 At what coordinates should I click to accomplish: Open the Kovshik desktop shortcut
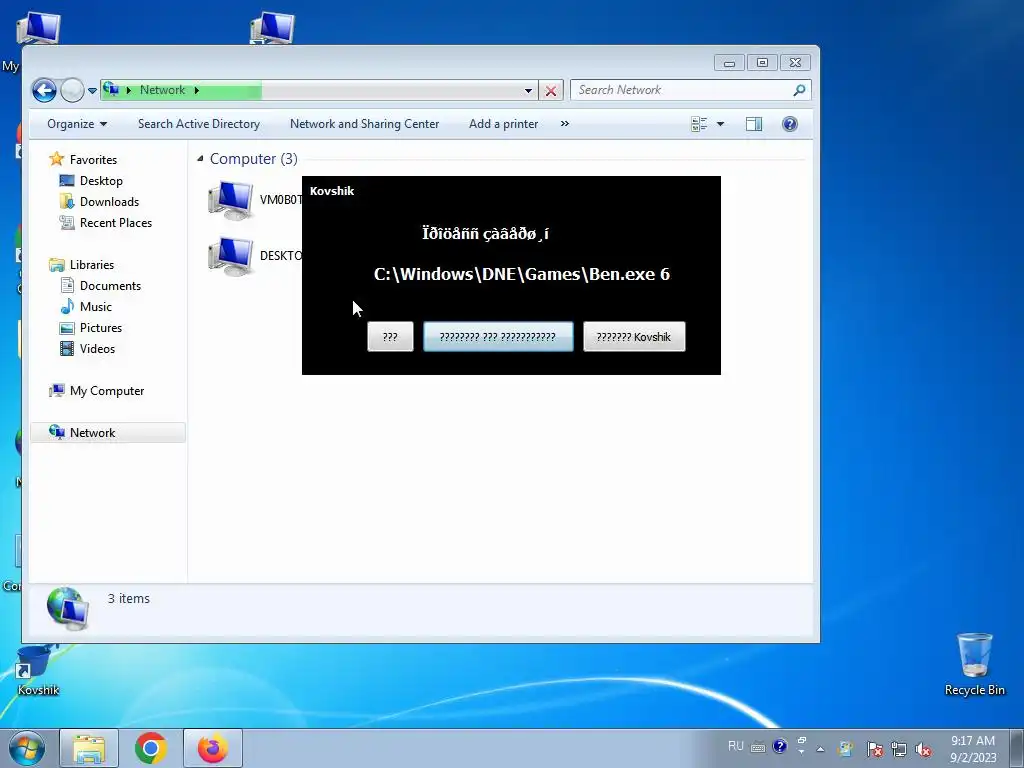[37, 671]
